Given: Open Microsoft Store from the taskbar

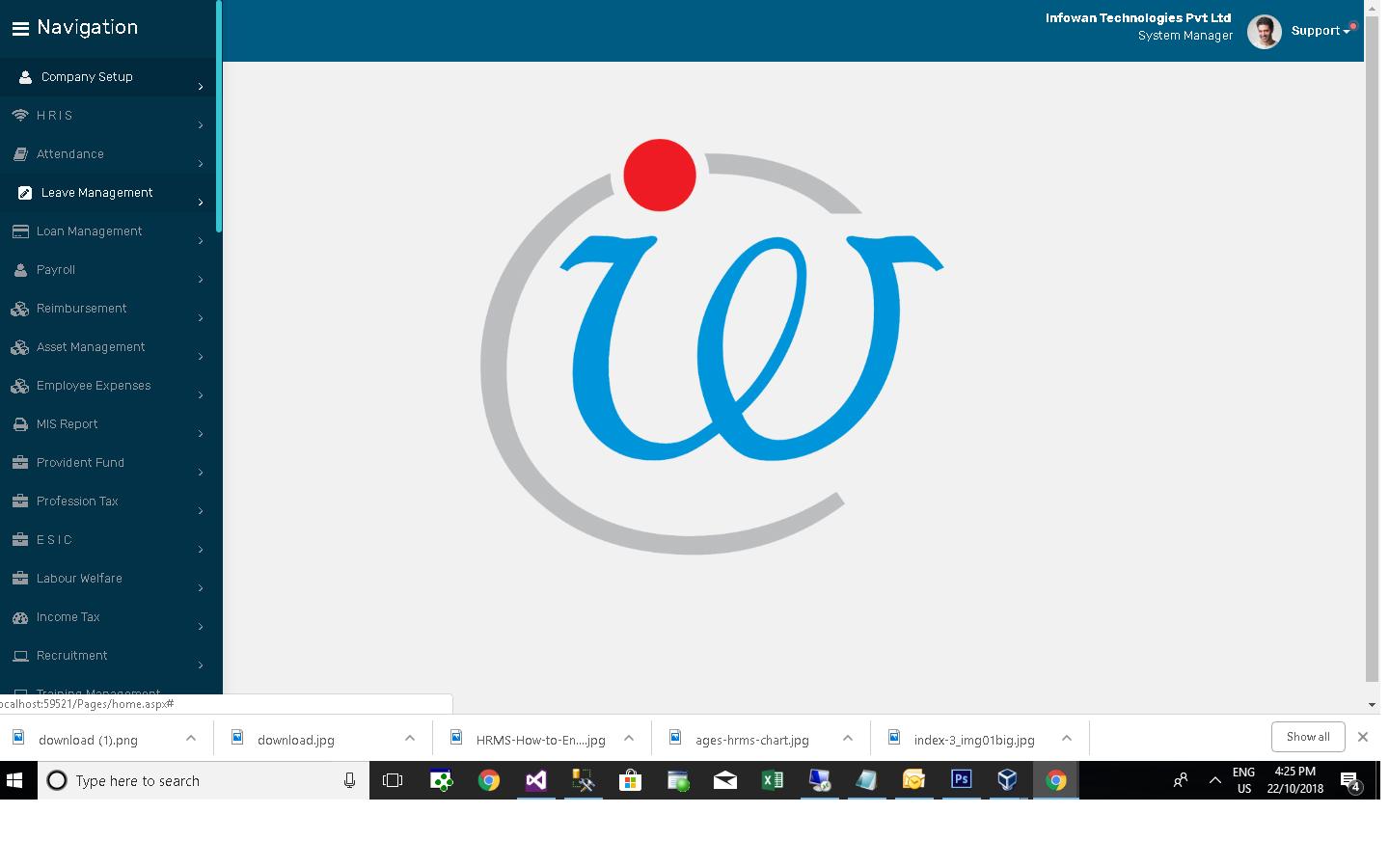Looking at the screenshot, I should click(630, 779).
